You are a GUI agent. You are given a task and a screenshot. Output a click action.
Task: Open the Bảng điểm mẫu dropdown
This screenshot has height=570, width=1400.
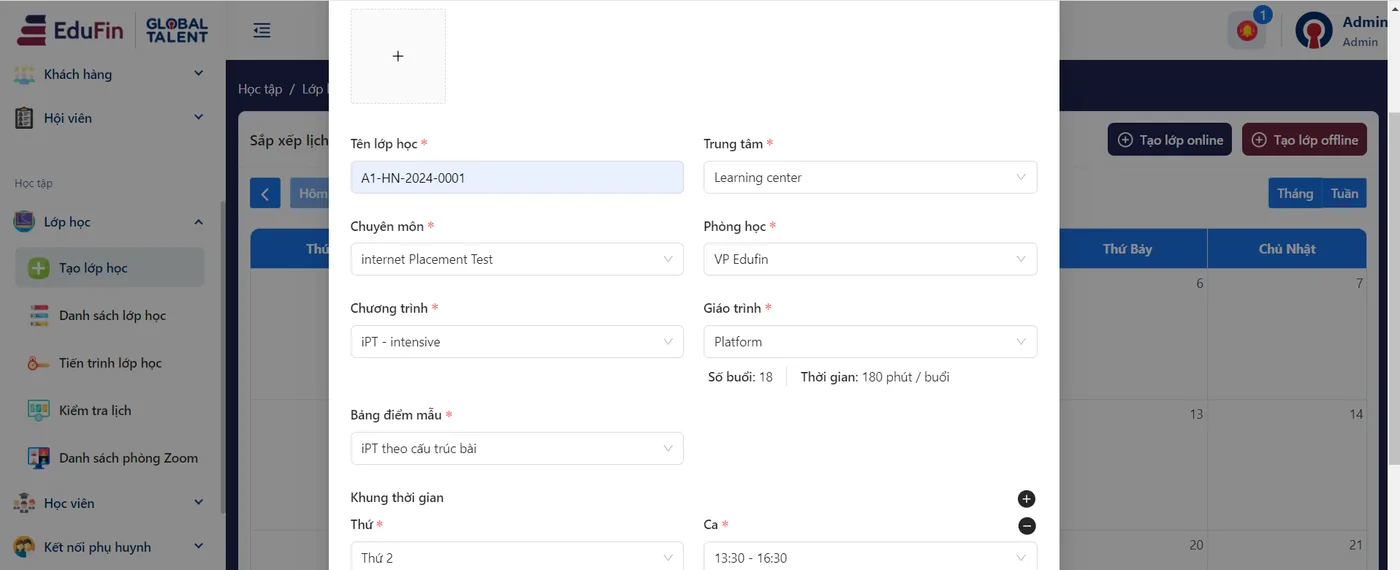(517, 448)
